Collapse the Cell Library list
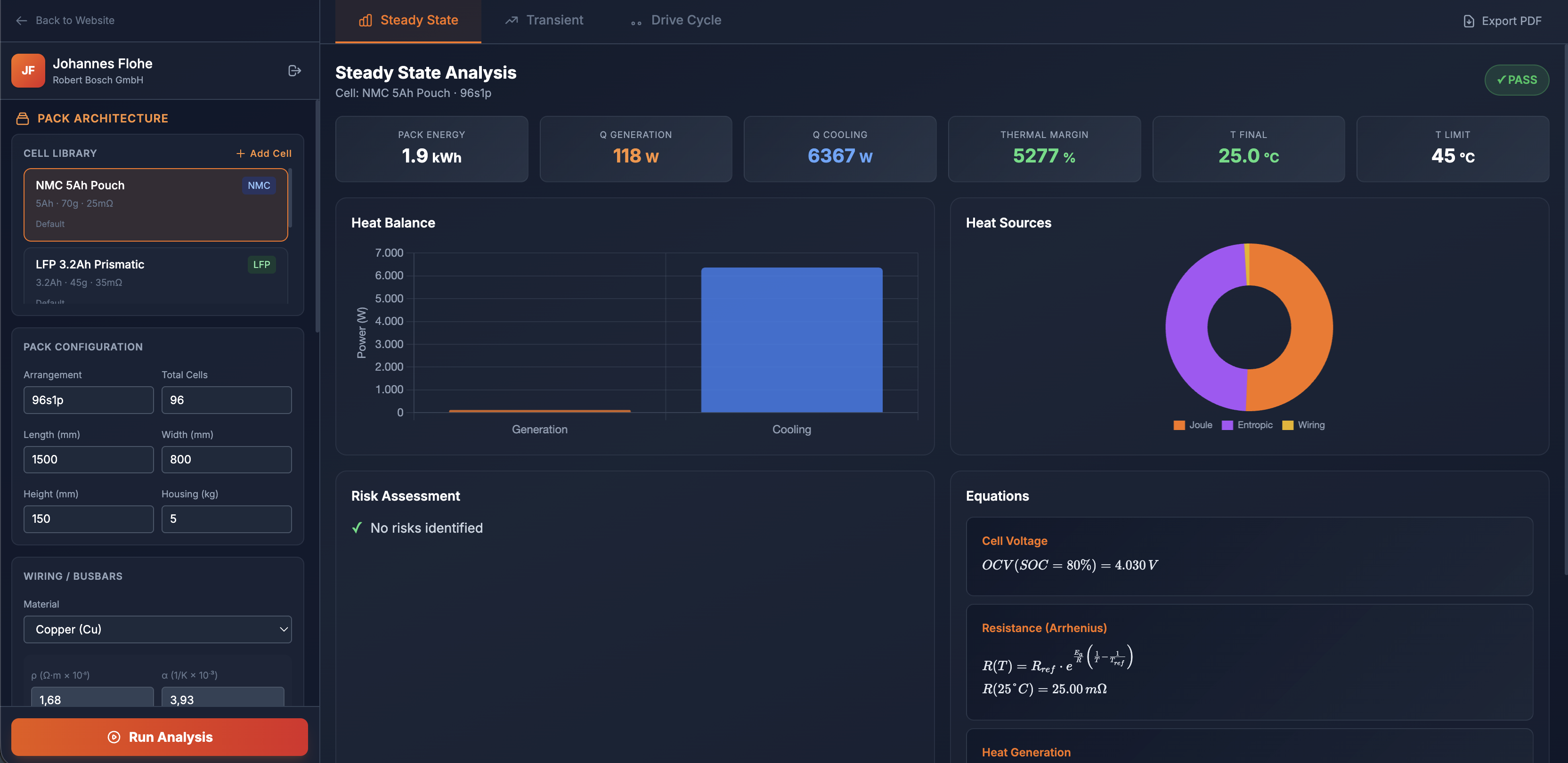This screenshot has height=763, width=1568. (x=60, y=153)
